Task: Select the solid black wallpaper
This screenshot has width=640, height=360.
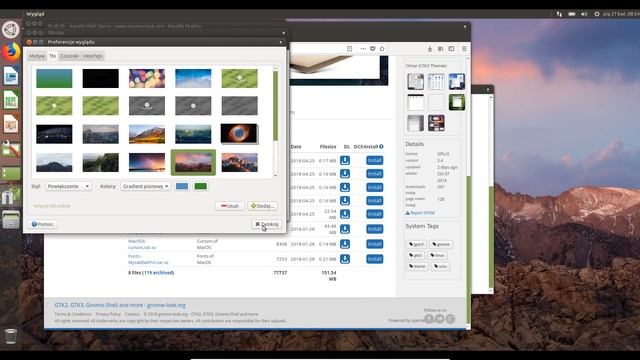Action: tap(100, 78)
